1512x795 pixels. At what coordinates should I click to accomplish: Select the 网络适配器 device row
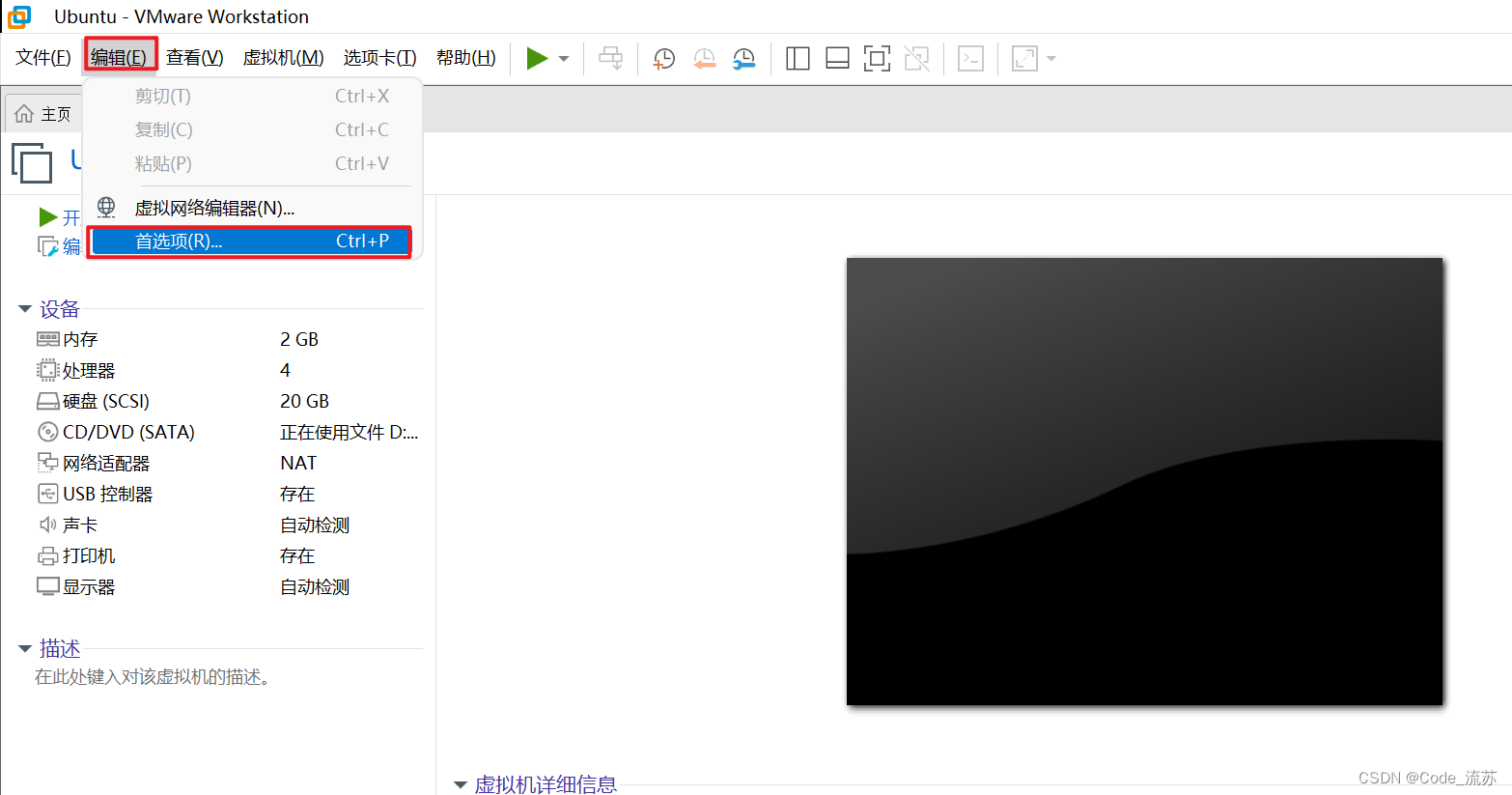[x=228, y=463]
